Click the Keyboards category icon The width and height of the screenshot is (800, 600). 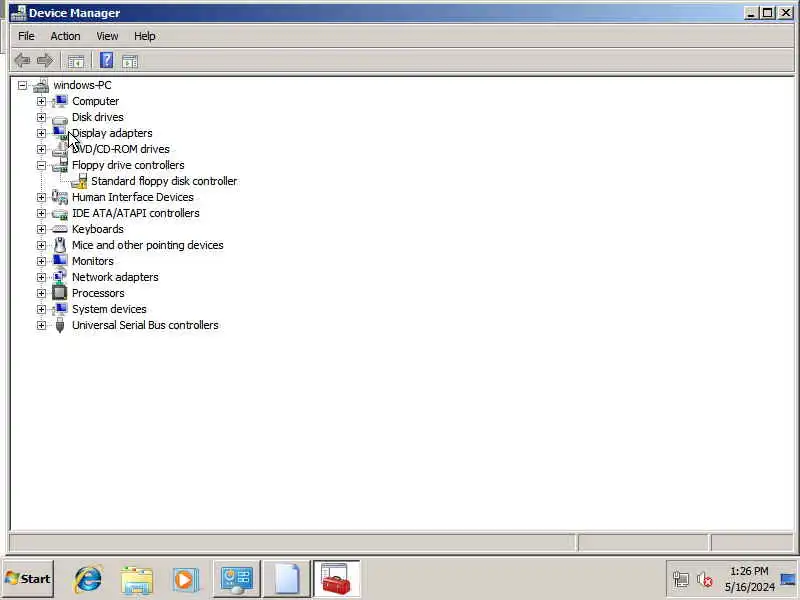pyautogui.click(x=60, y=229)
